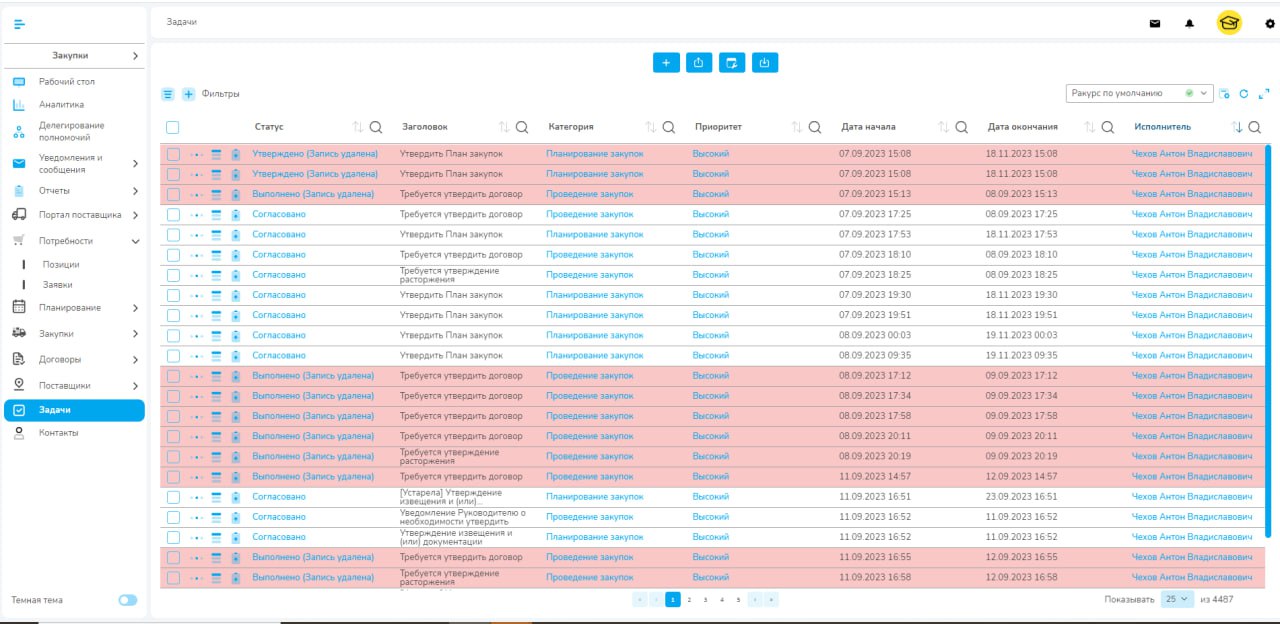Image resolution: width=1280 pixels, height=624 pixels.
Task: Check the row starting 11.09.2023 16:51
Action: coord(173,497)
